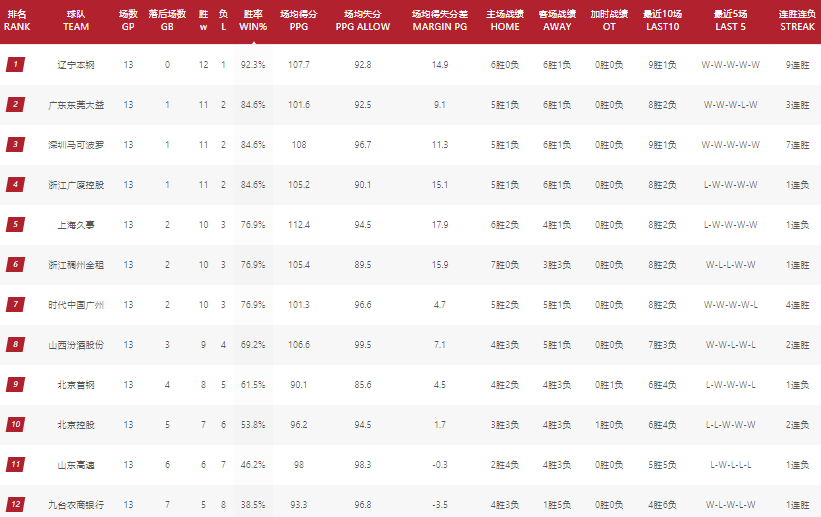Viewport: 821px width, 517px height.
Task: Click the PPG ALLOW column header
Action: tap(363, 20)
